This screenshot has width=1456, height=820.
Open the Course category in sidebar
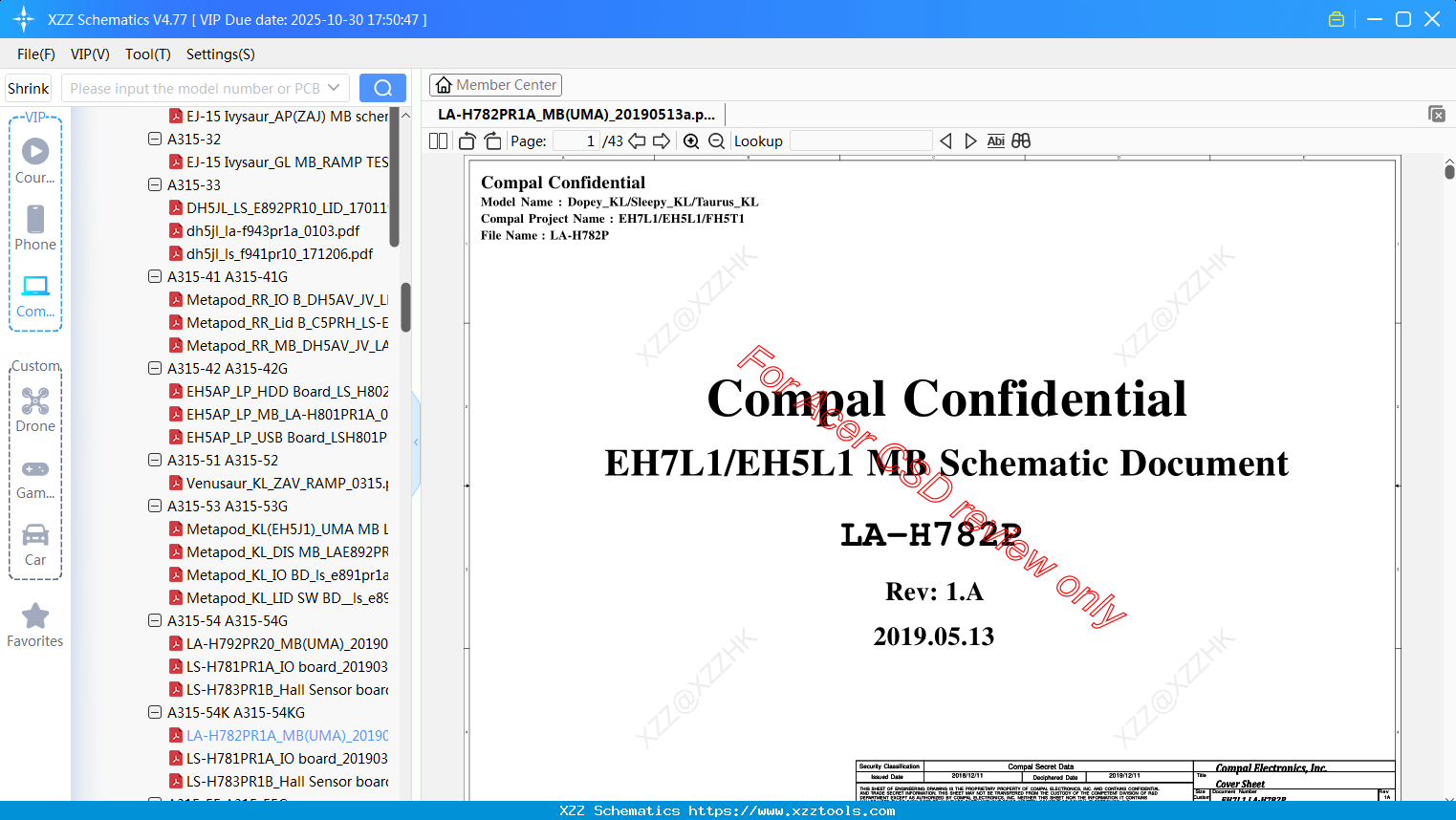click(x=35, y=161)
